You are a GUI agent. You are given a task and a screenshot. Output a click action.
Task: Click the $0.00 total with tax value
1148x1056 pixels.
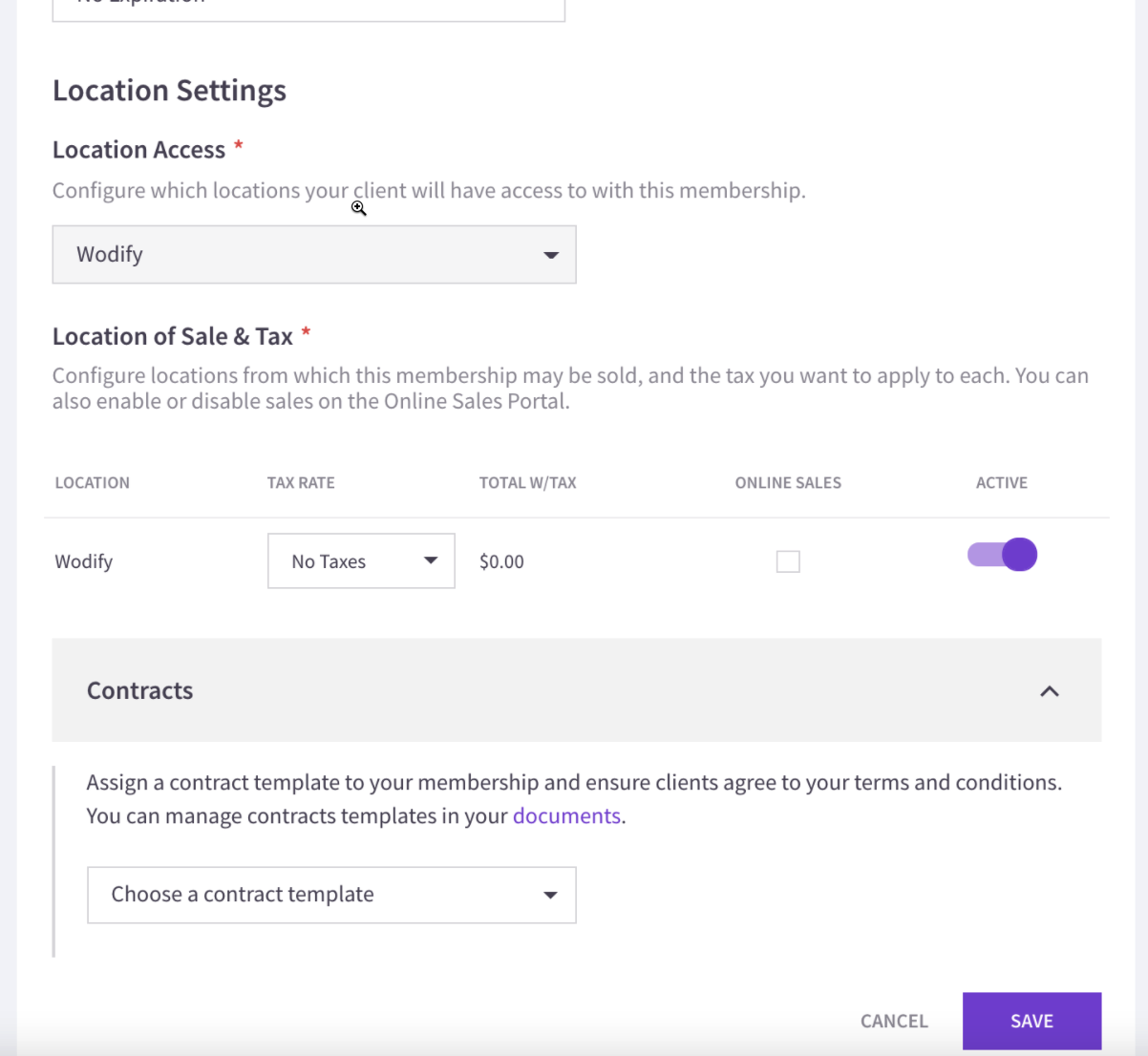click(x=501, y=561)
